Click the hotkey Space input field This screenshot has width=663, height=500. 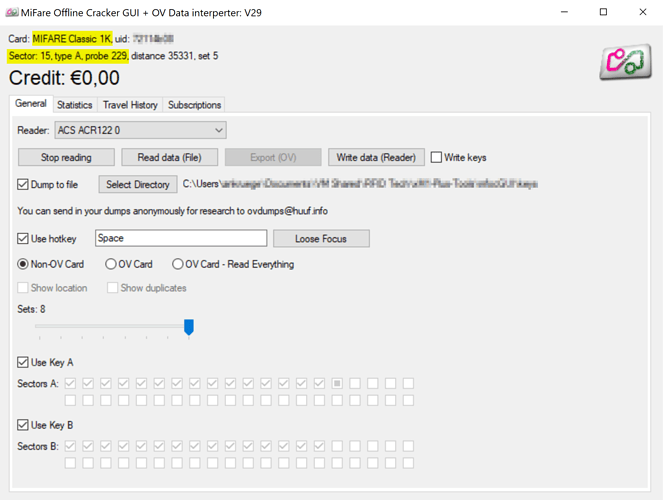coord(181,238)
